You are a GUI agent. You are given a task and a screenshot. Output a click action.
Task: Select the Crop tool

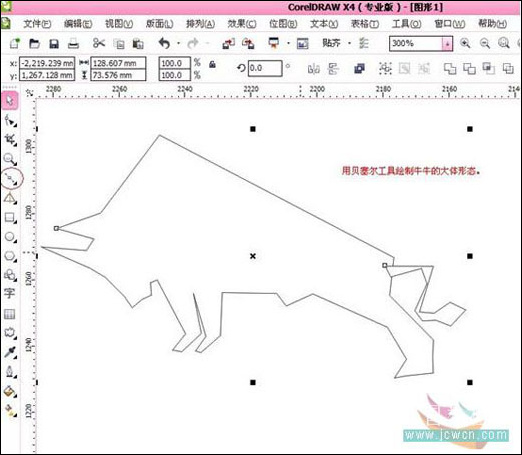[x=10, y=140]
